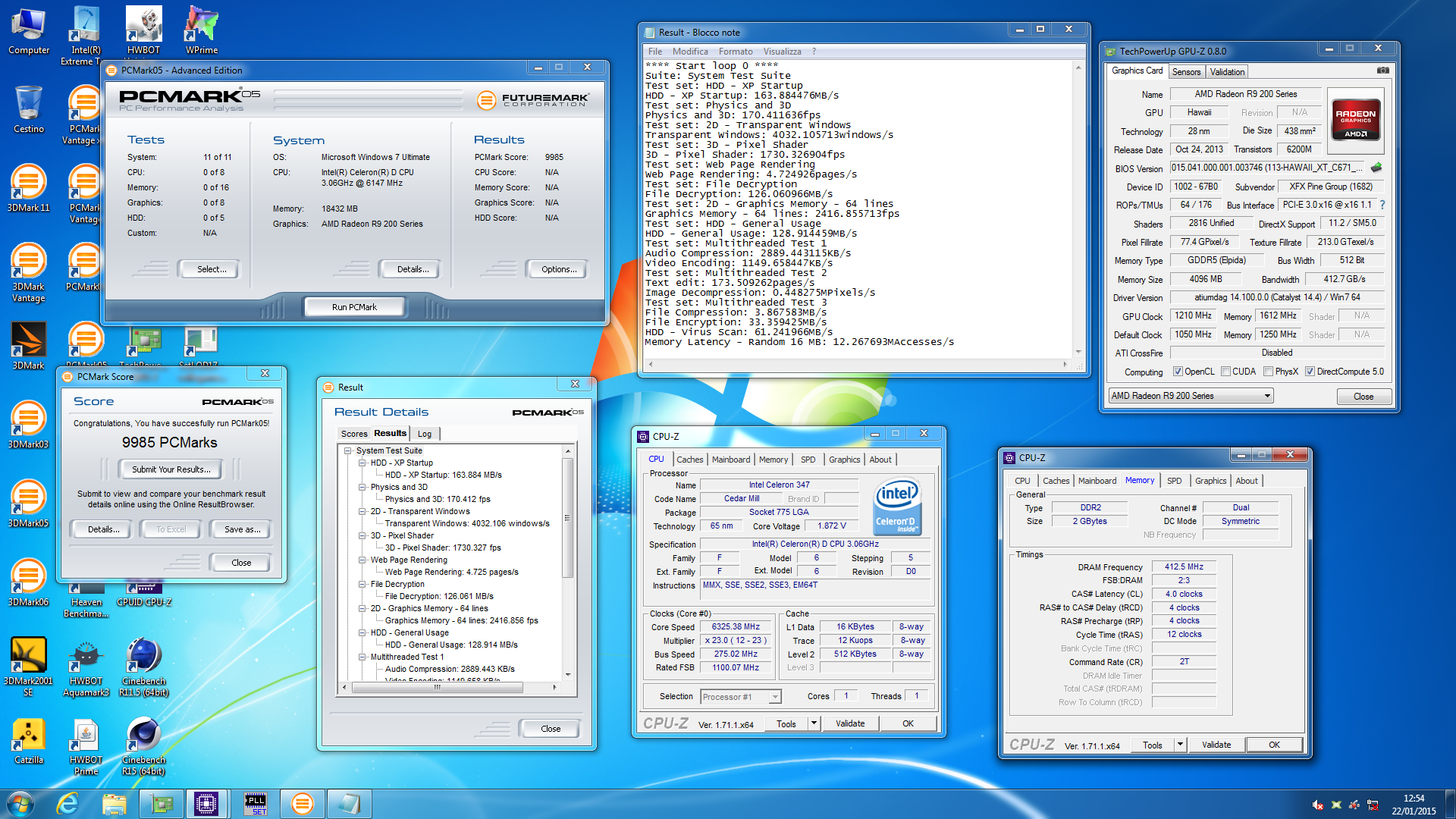The image size is (1456, 819).
Task: Open the 3DMark 11 desktop shortcut
Action: [x=29, y=188]
